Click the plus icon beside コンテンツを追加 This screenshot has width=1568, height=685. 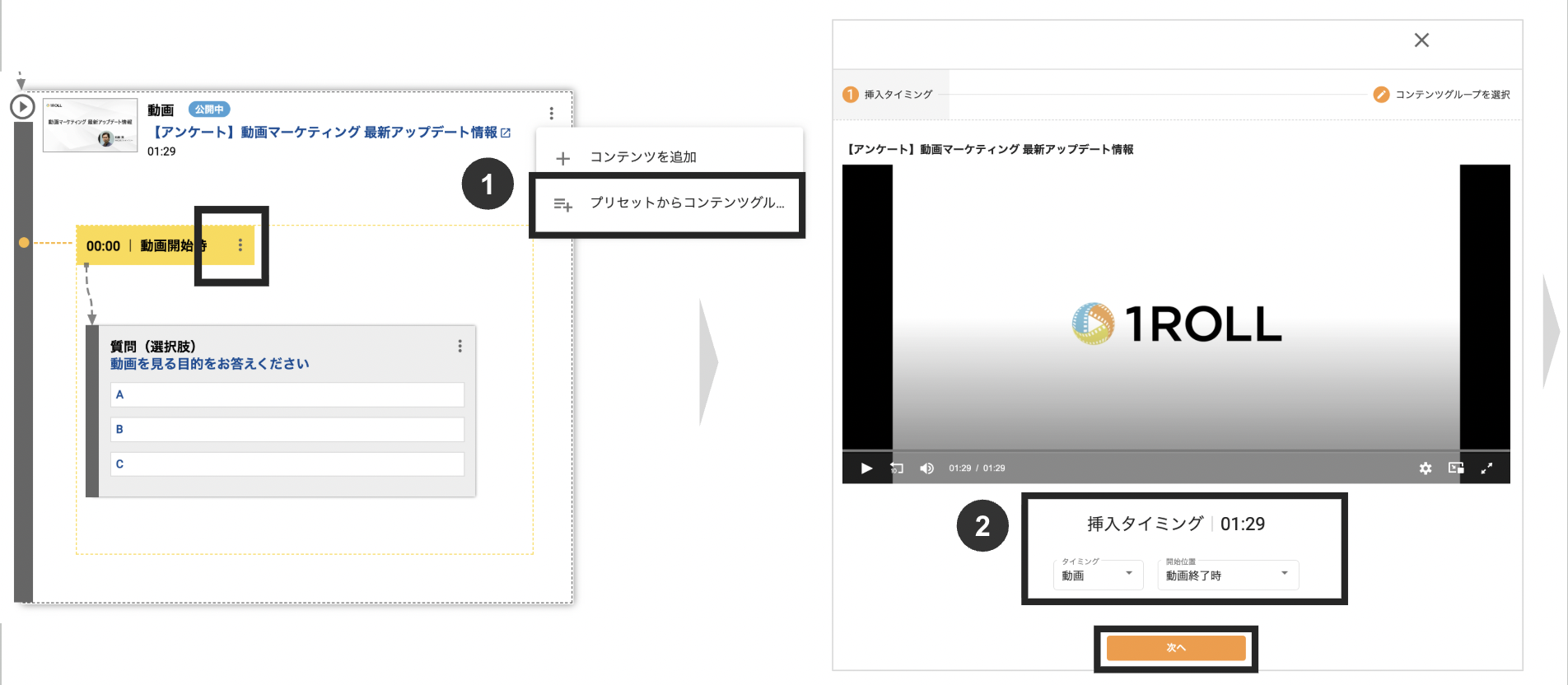(563, 158)
